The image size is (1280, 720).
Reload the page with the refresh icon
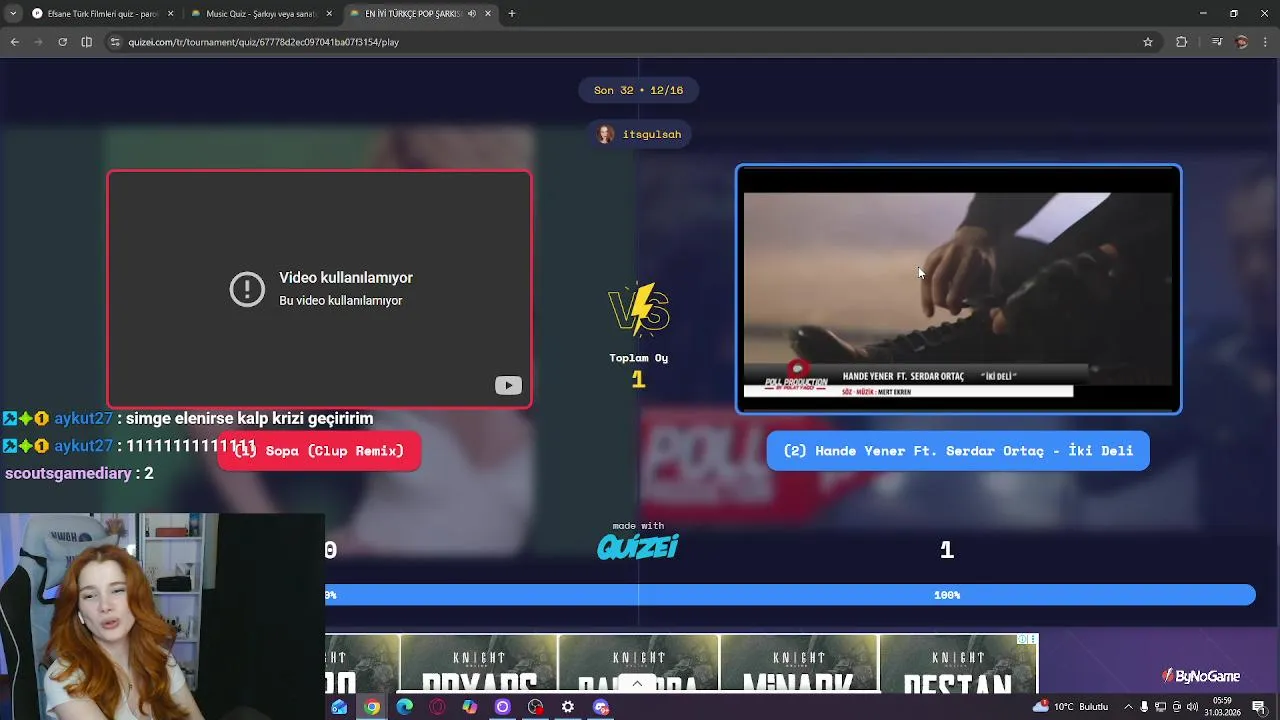click(x=63, y=42)
